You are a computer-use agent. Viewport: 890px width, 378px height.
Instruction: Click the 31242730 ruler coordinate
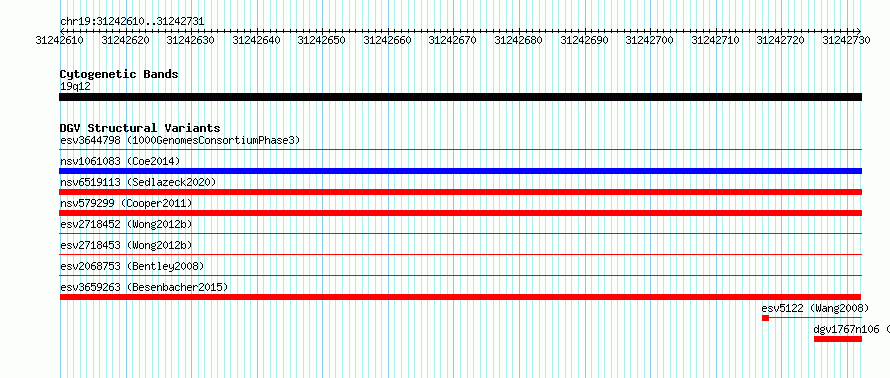click(x=846, y=40)
